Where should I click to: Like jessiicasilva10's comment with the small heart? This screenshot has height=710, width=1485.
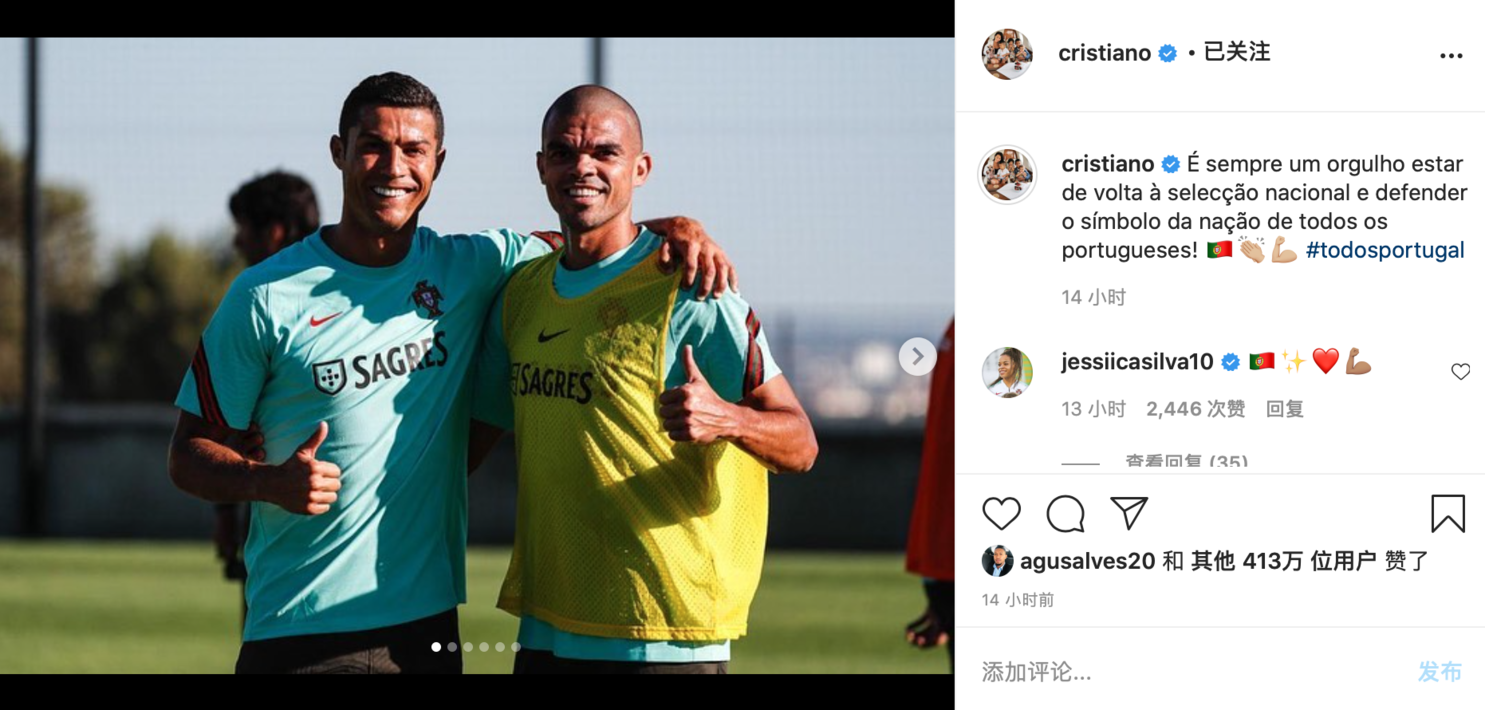[1460, 372]
